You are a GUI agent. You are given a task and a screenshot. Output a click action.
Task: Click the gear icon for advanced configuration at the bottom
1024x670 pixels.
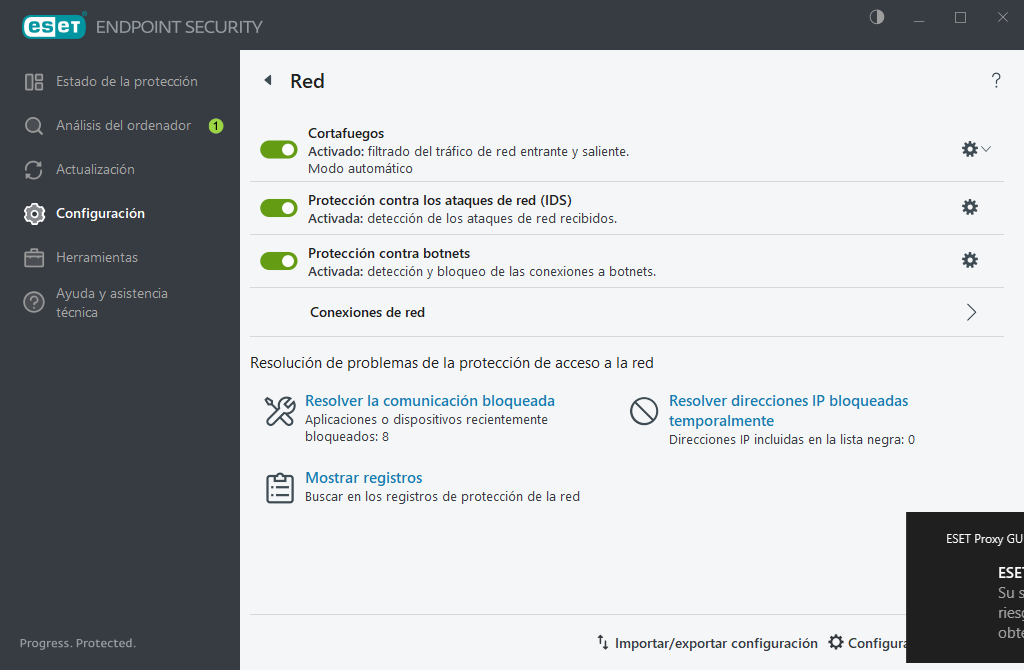836,642
